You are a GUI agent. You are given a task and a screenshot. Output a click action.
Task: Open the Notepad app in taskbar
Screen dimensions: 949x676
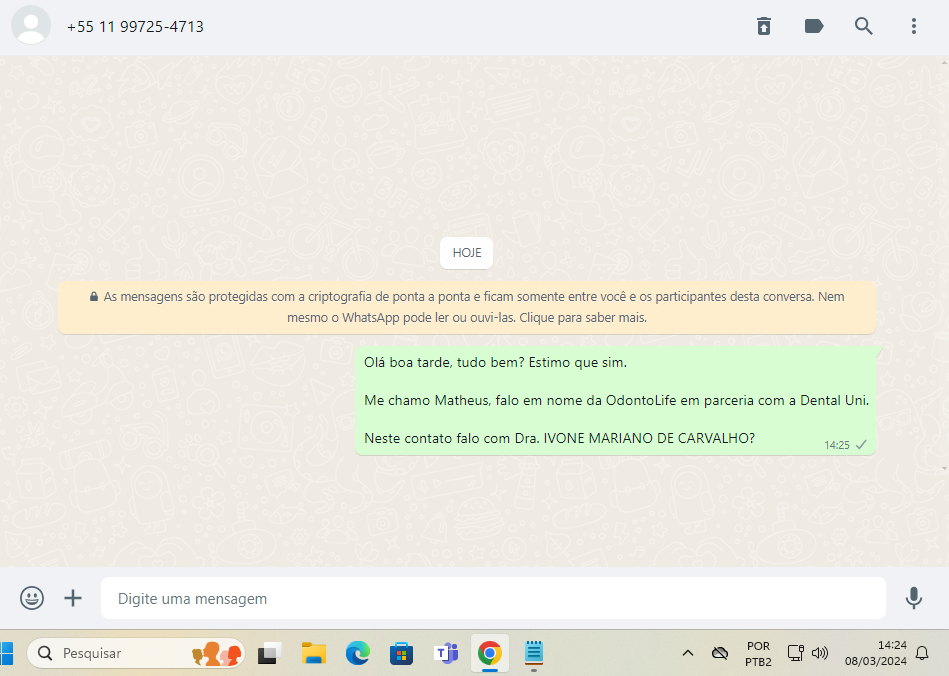[533, 654]
